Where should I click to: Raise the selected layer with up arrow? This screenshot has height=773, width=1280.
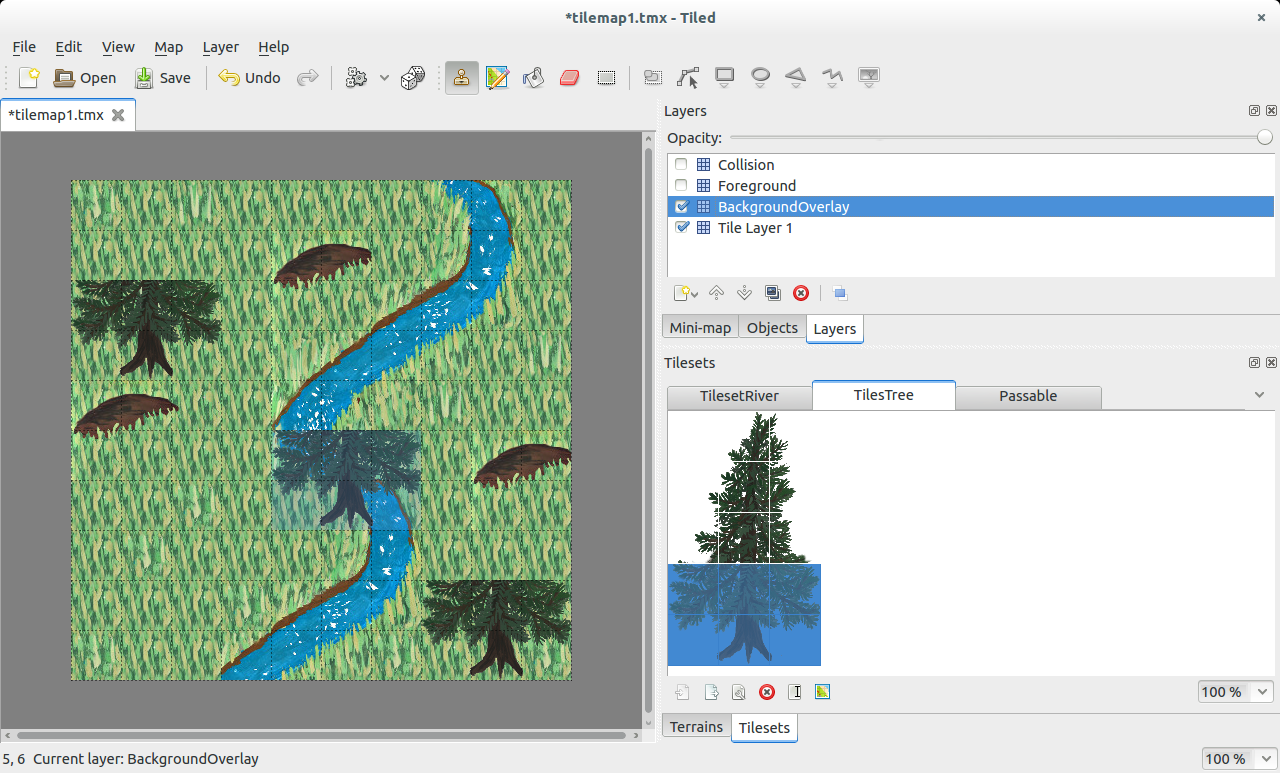[x=716, y=293]
